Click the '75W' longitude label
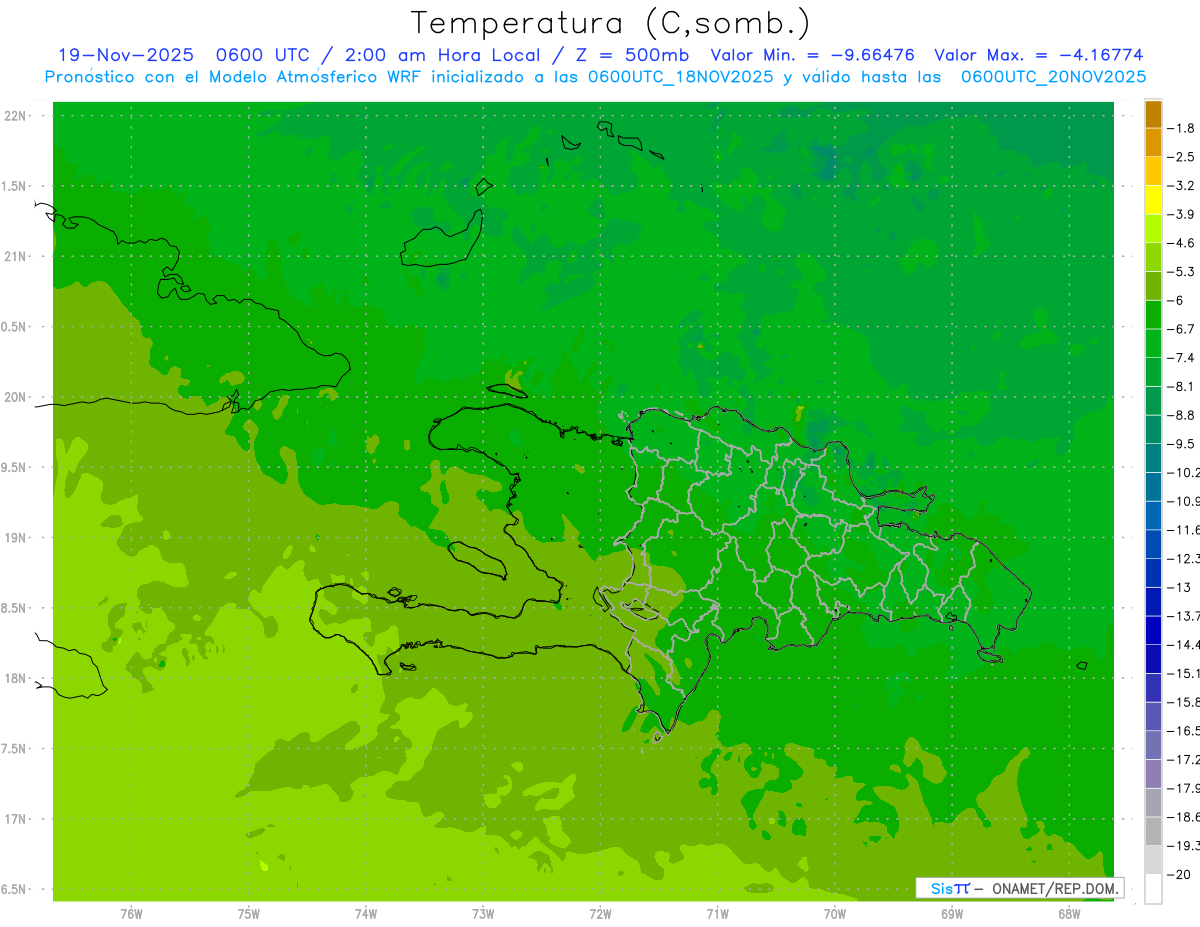The image size is (1200, 927). (249, 913)
